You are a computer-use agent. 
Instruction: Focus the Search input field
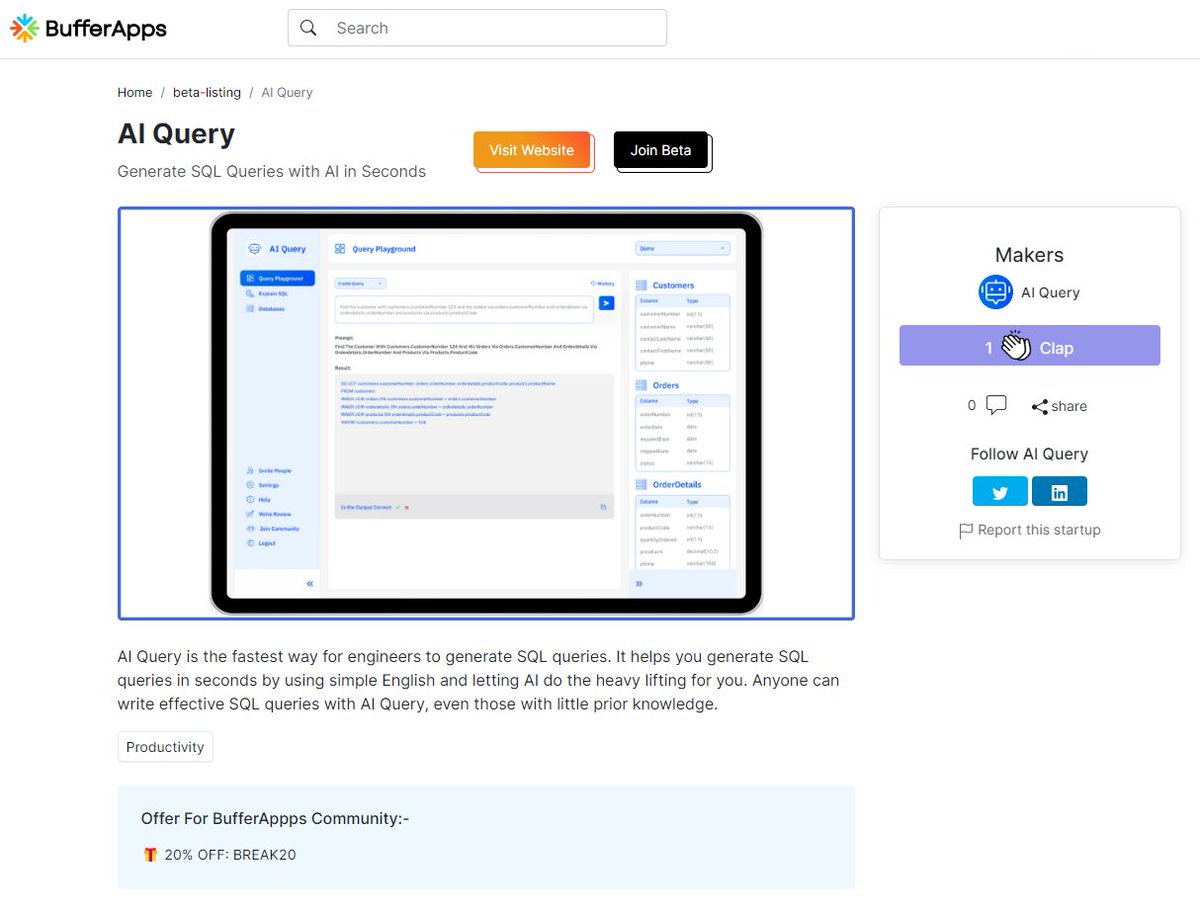(x=477, y=28)
